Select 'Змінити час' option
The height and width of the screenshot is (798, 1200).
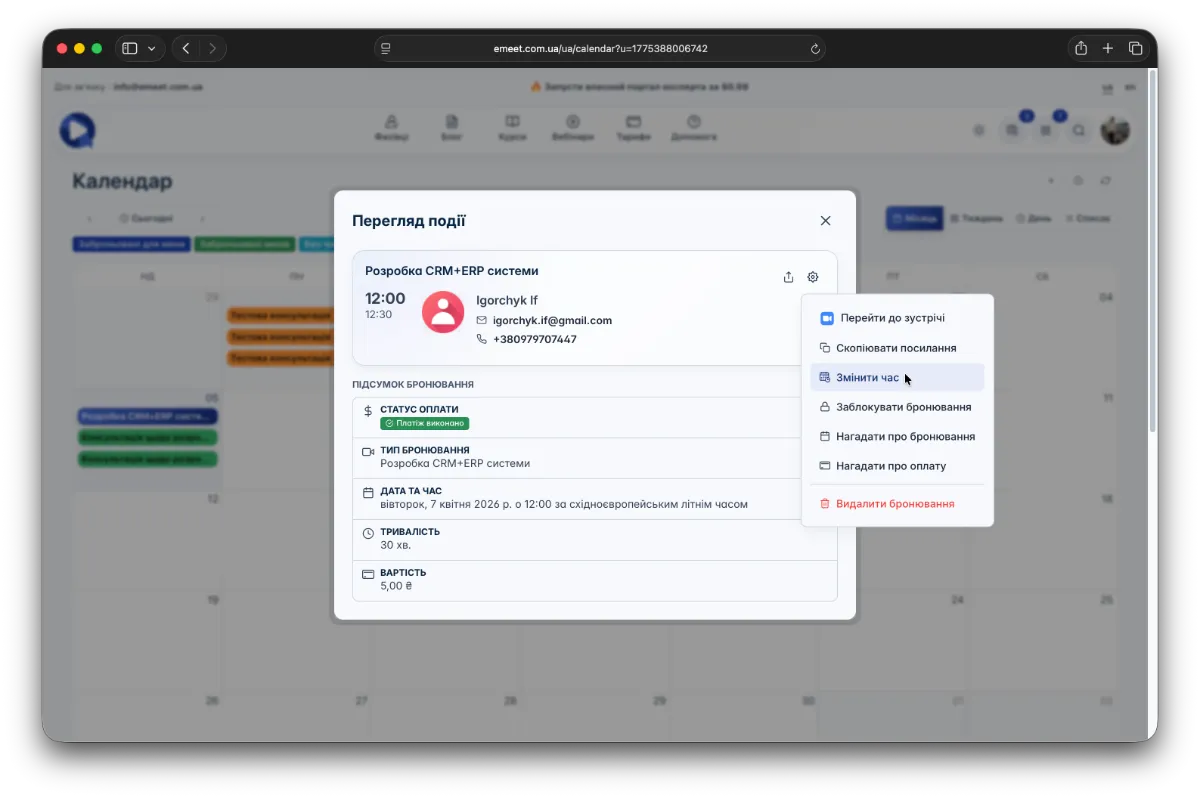867,377
